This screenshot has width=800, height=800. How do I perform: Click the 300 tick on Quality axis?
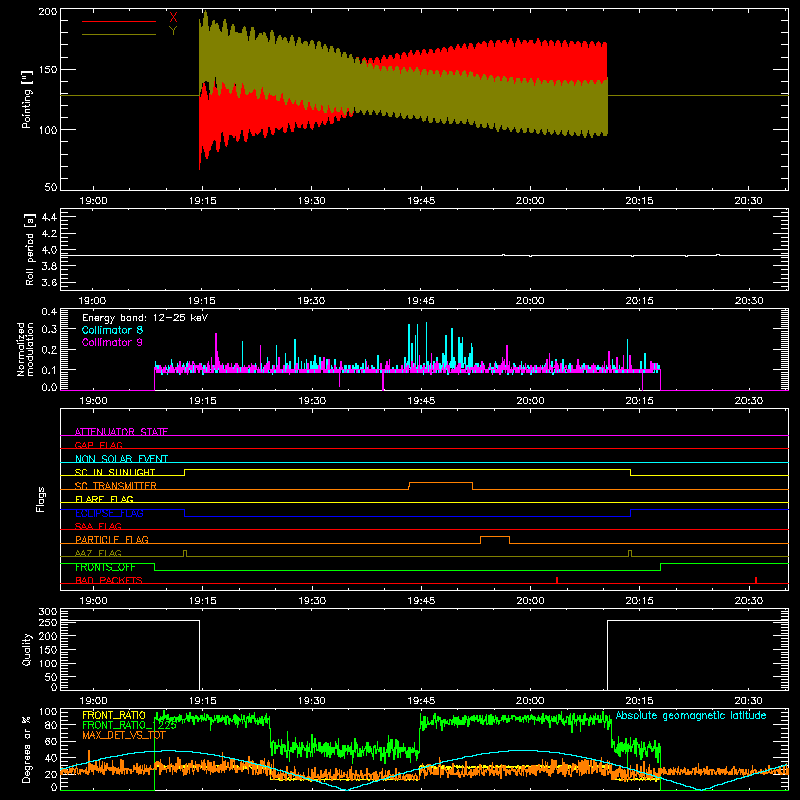(x=48, y=612)
